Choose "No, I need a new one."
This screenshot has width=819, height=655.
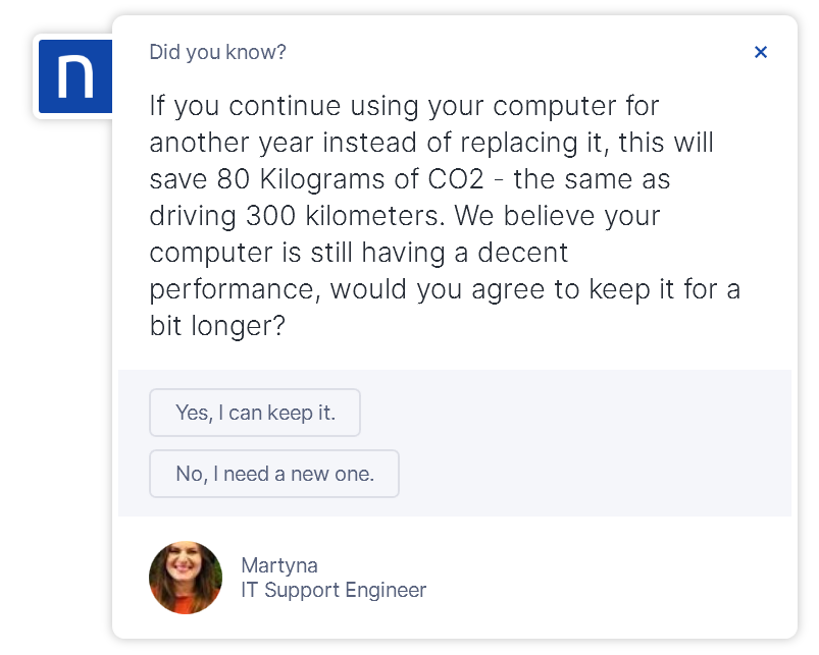(274, 474)
